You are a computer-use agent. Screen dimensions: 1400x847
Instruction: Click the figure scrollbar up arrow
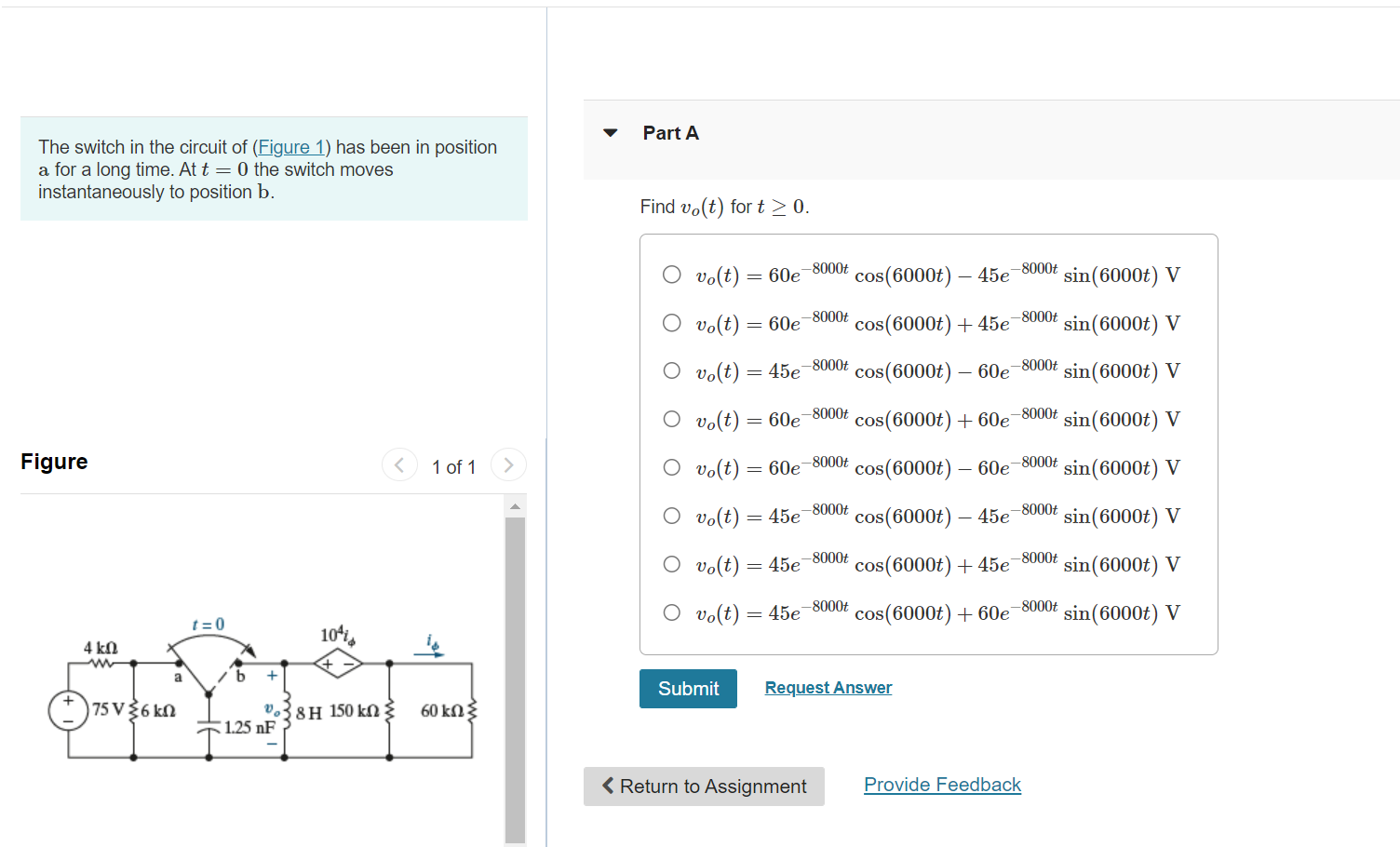point(515,506)
